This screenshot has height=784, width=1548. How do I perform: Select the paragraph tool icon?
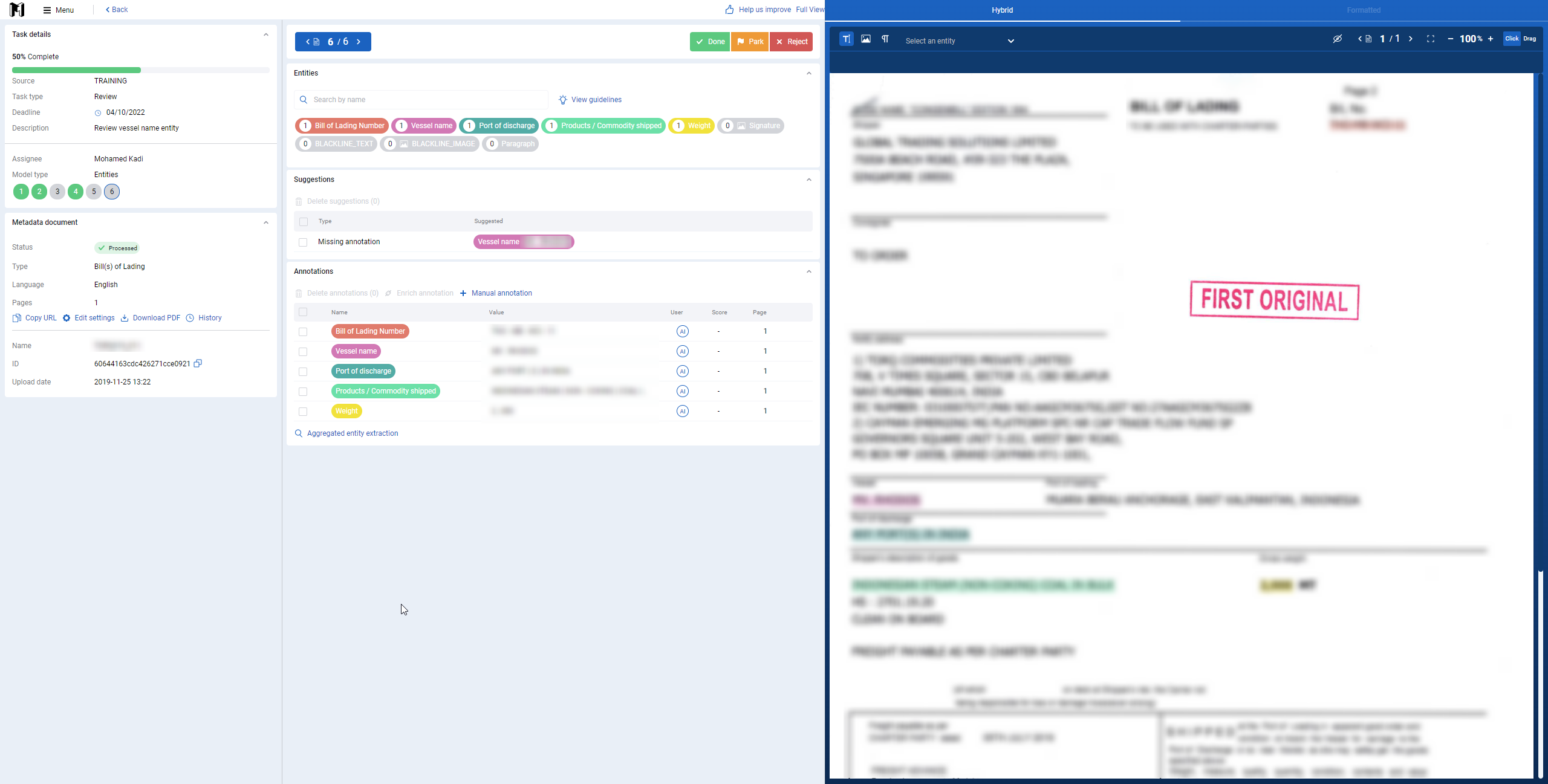(885, 39)
